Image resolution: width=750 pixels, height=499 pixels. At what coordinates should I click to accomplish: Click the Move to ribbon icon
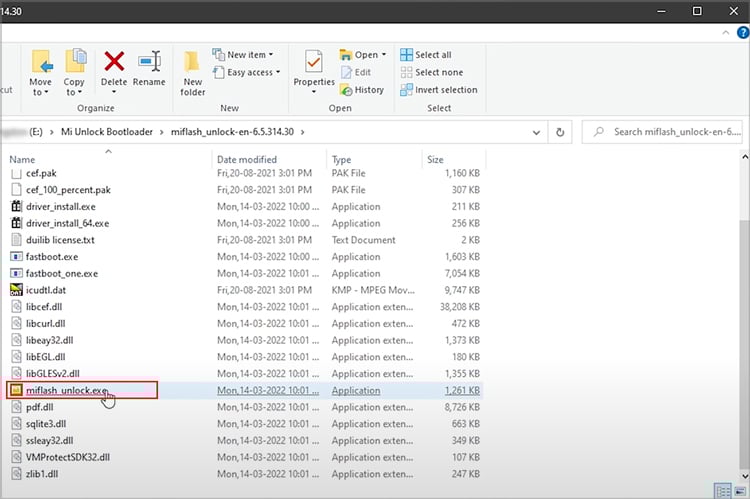click(42, 62)
